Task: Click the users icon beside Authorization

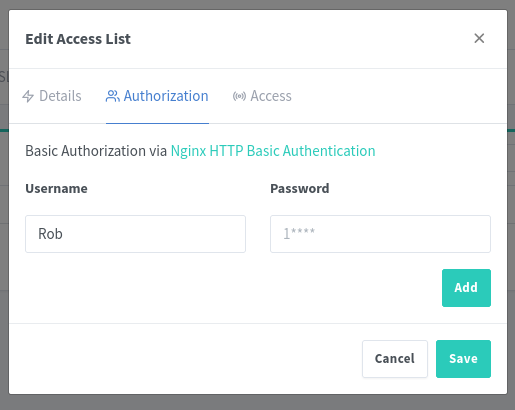Action: click(113, 96)
